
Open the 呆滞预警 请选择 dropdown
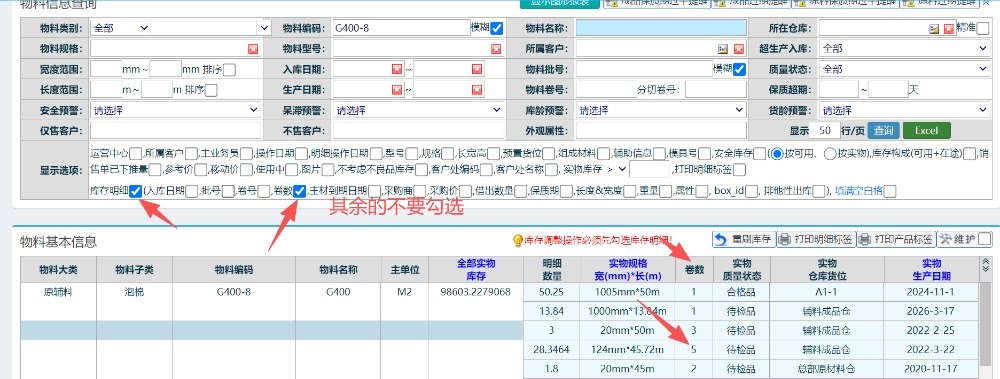point(418,110)
